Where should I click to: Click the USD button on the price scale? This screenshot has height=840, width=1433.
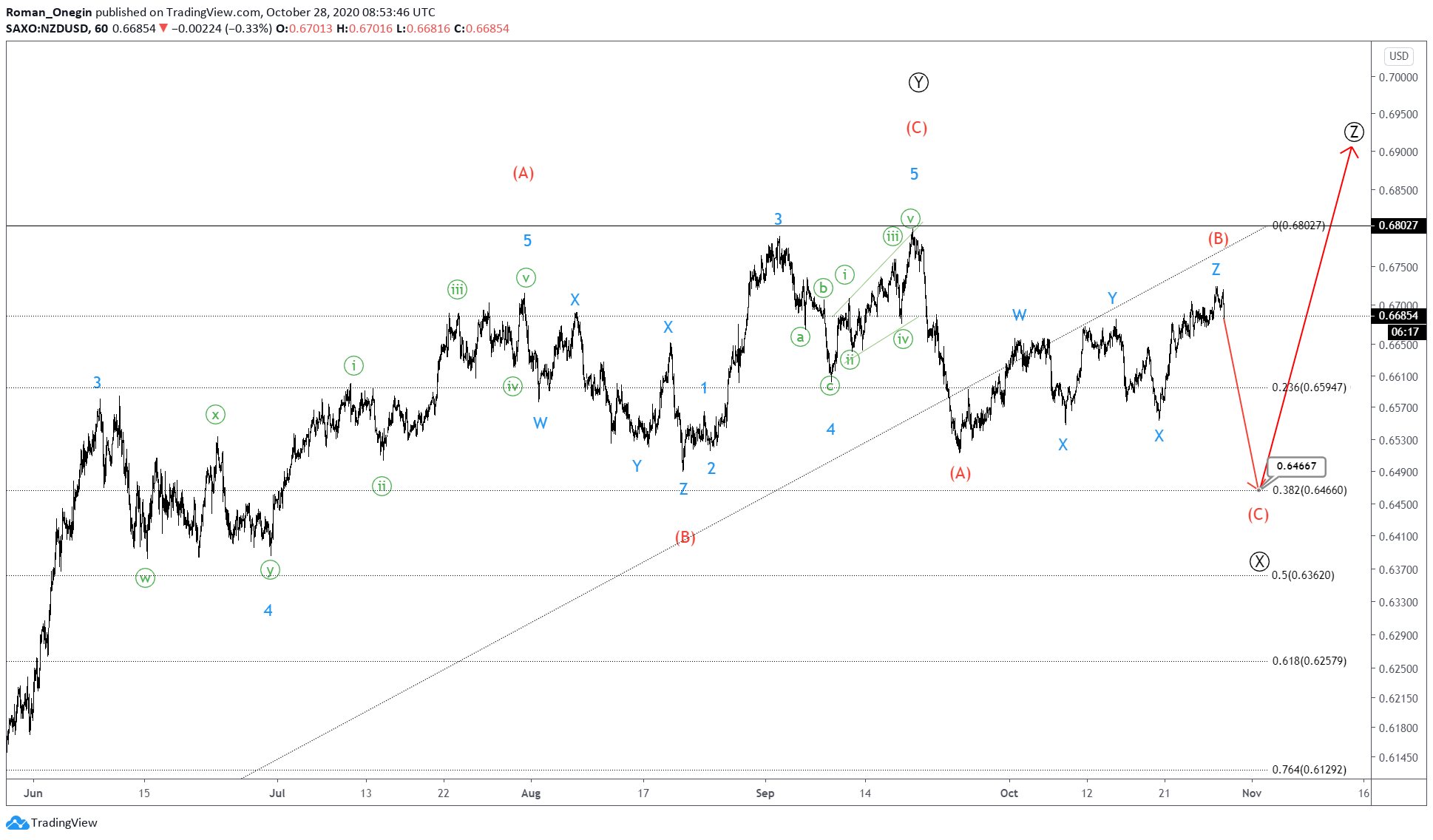[x=1399, y=55]
